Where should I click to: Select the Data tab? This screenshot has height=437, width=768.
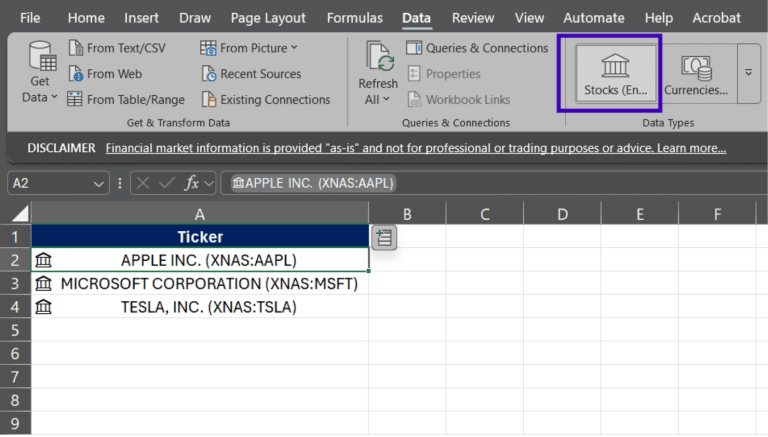[x=416, y=18]
